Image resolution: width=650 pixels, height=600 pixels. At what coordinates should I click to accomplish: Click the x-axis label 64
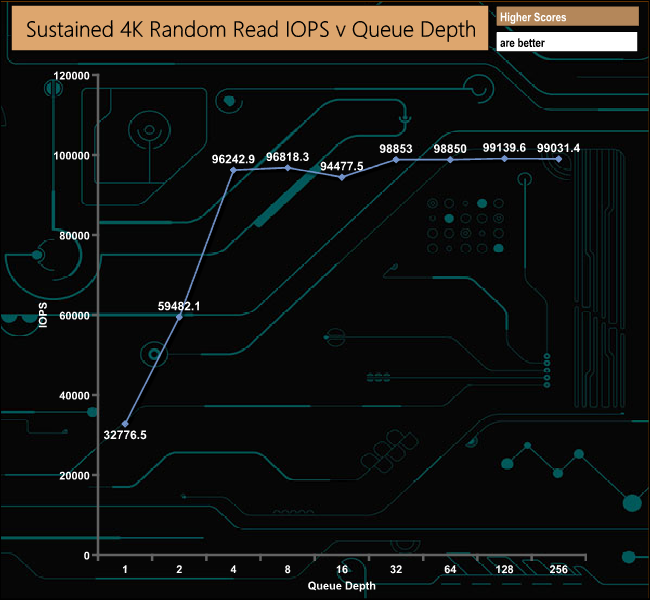pyautogui.click(x=450, y=570)
